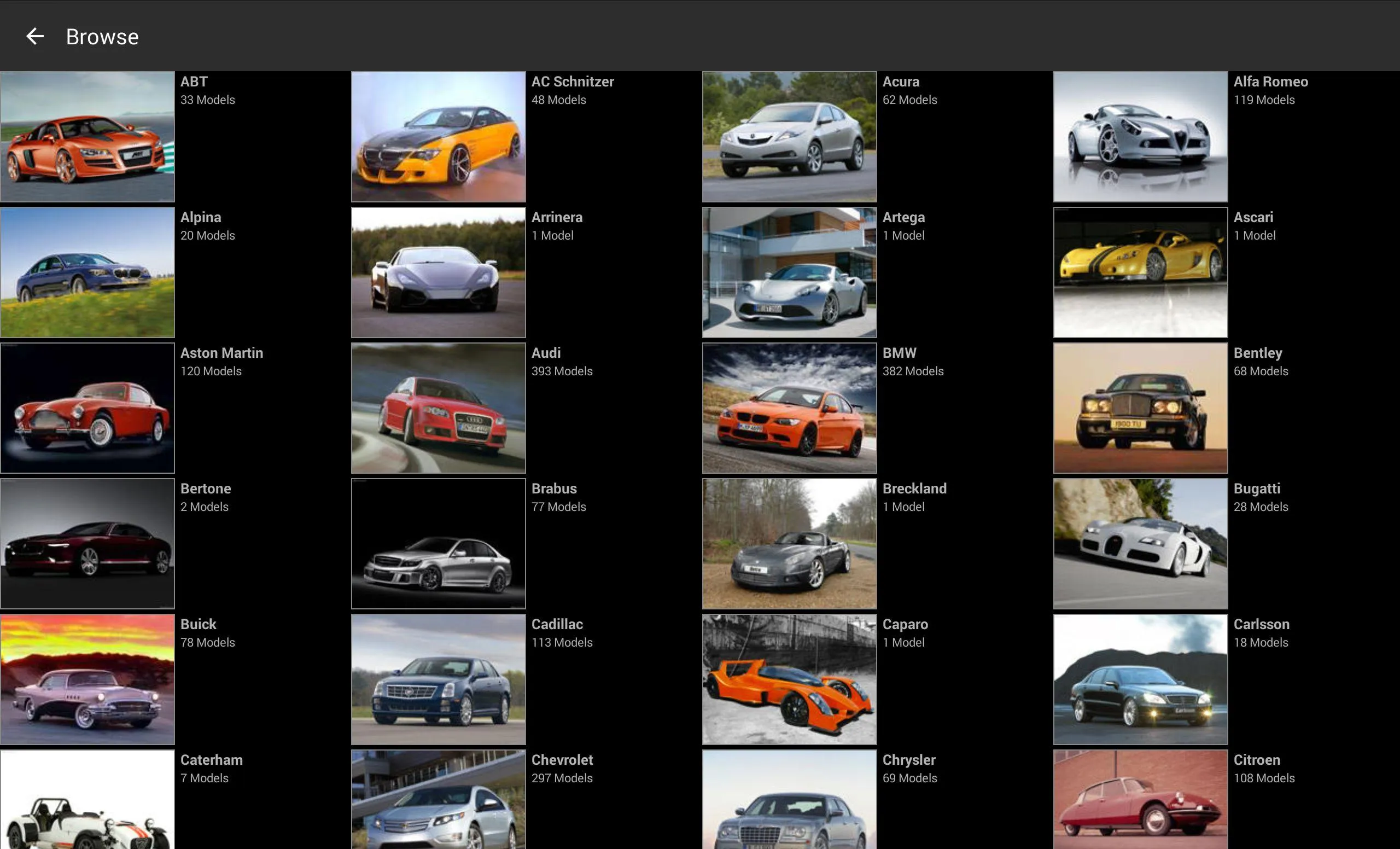Open the Brabus silver sedan thumbnail
This screenshot has width=1400, height=849.
click(x=439, y=544)
